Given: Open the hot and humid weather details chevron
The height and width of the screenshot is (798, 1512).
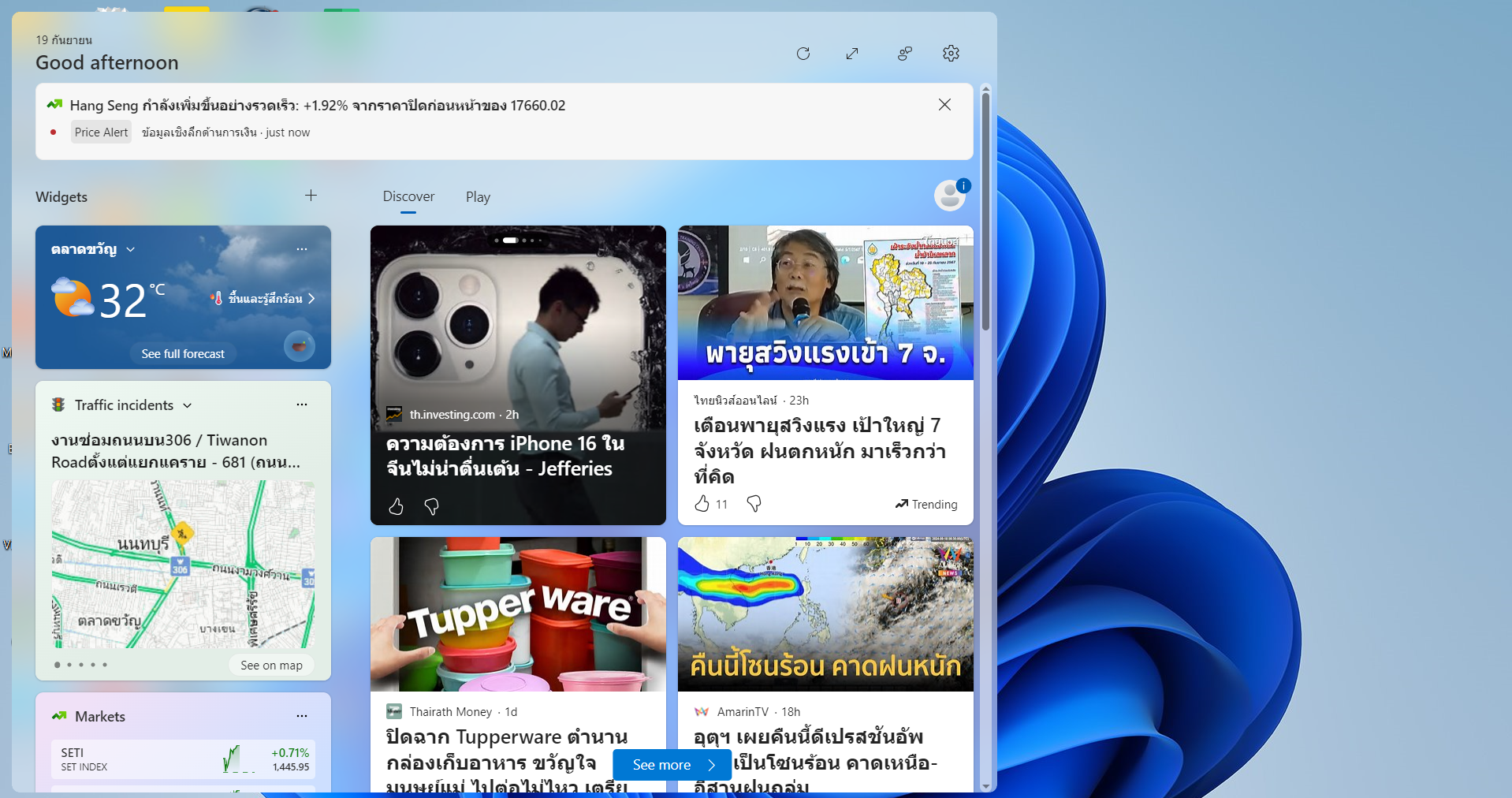Looking at the screenshot, I should pyautogui.click(x=311, y=299).
